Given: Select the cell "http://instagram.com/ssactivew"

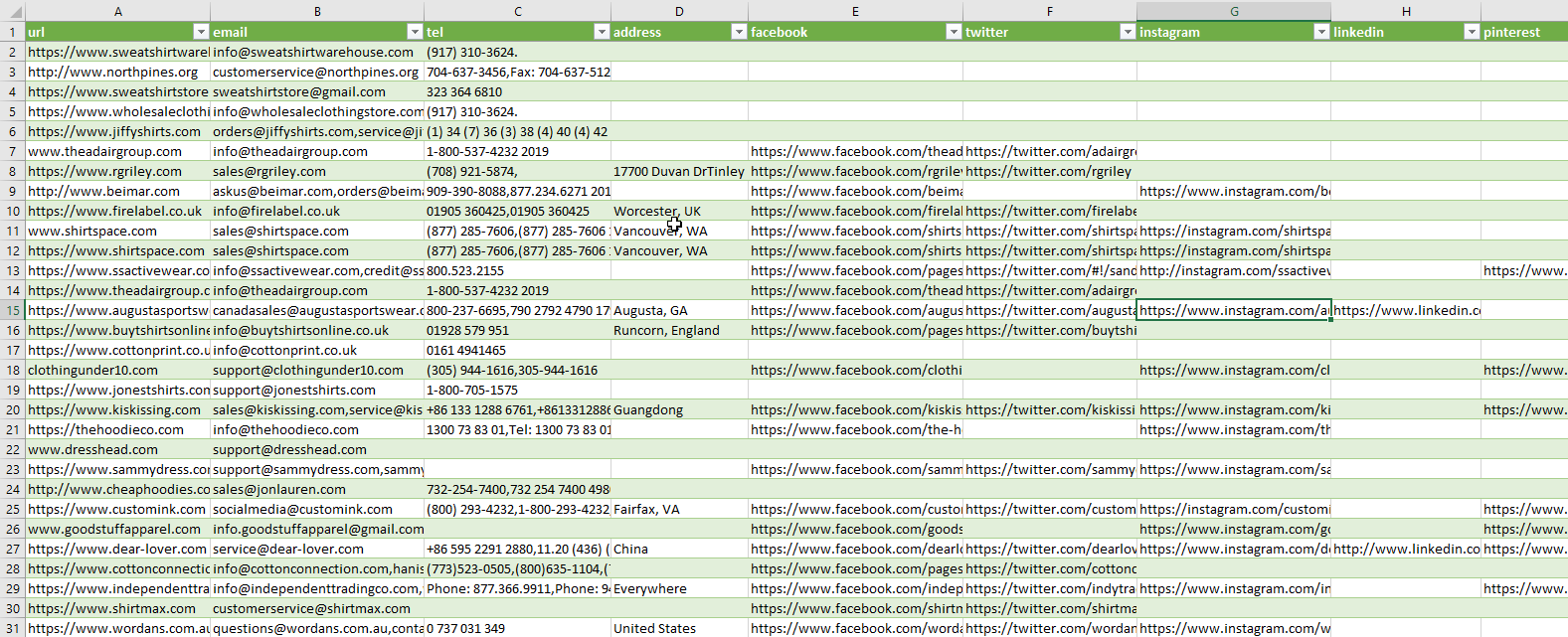Looking at the screenshot, I should (x=1234, y=270).
